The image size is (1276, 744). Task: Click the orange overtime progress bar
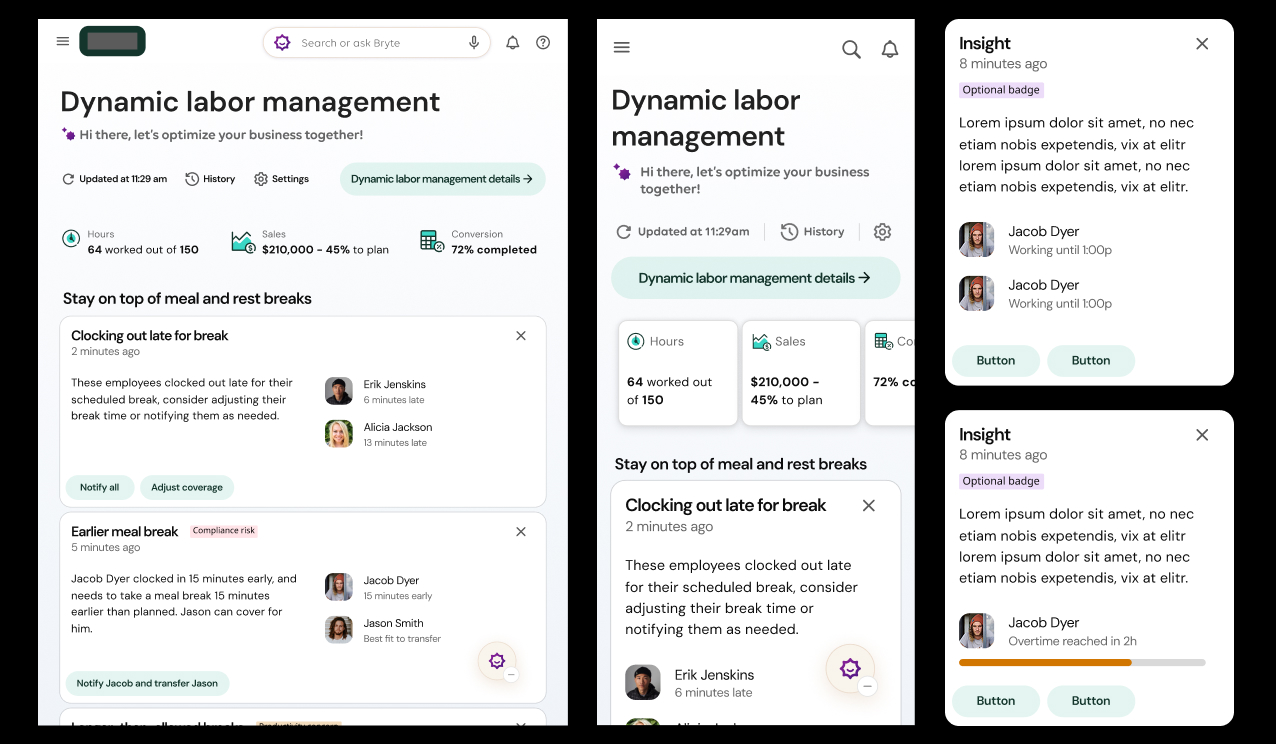pos(1045,662)
